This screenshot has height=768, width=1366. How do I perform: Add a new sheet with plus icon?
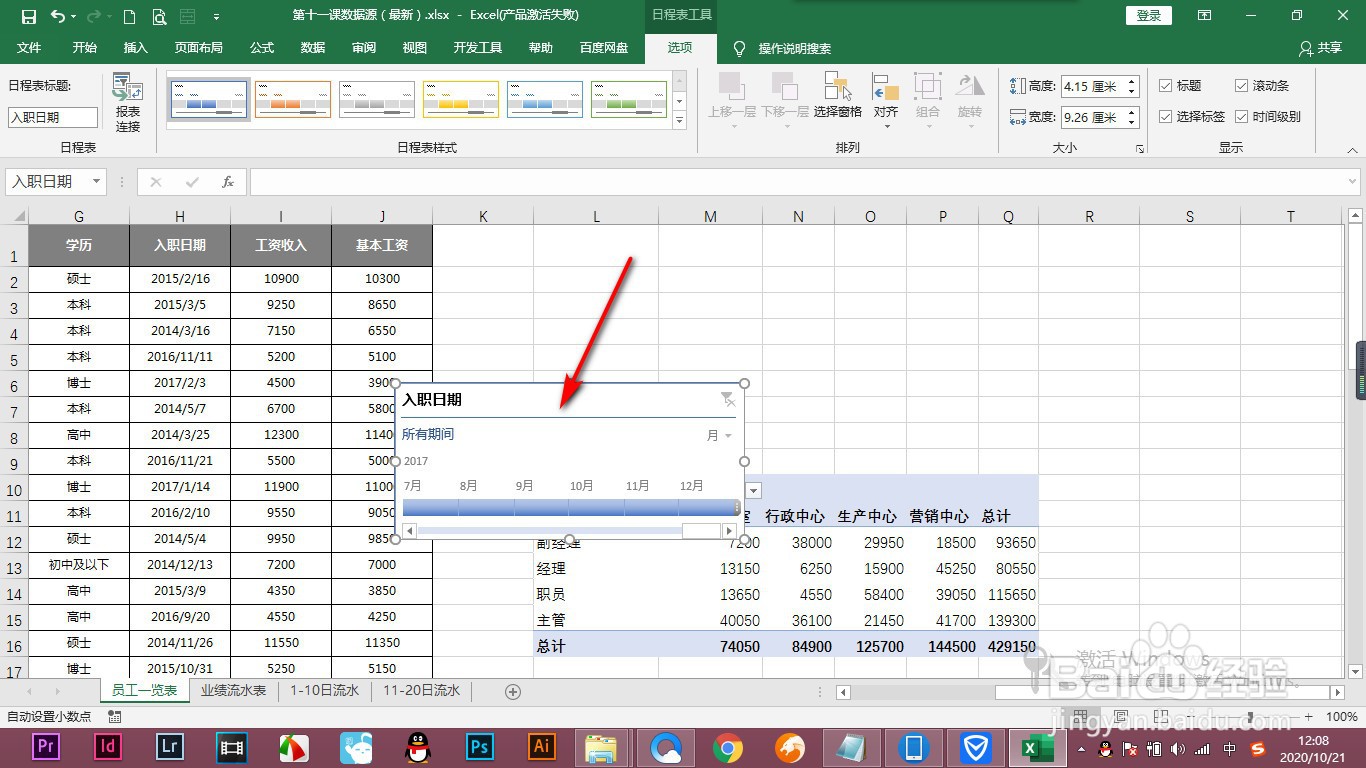click(x=513, y=691)
